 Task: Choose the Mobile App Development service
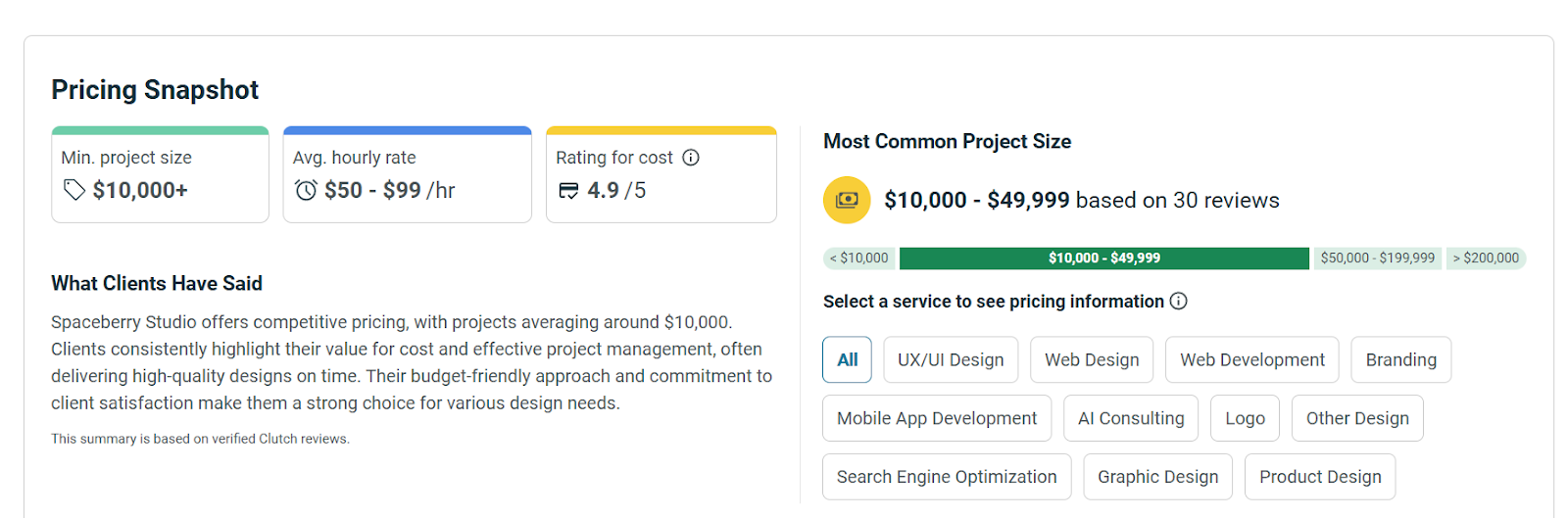pyautogui.click(x=937, y=418)
